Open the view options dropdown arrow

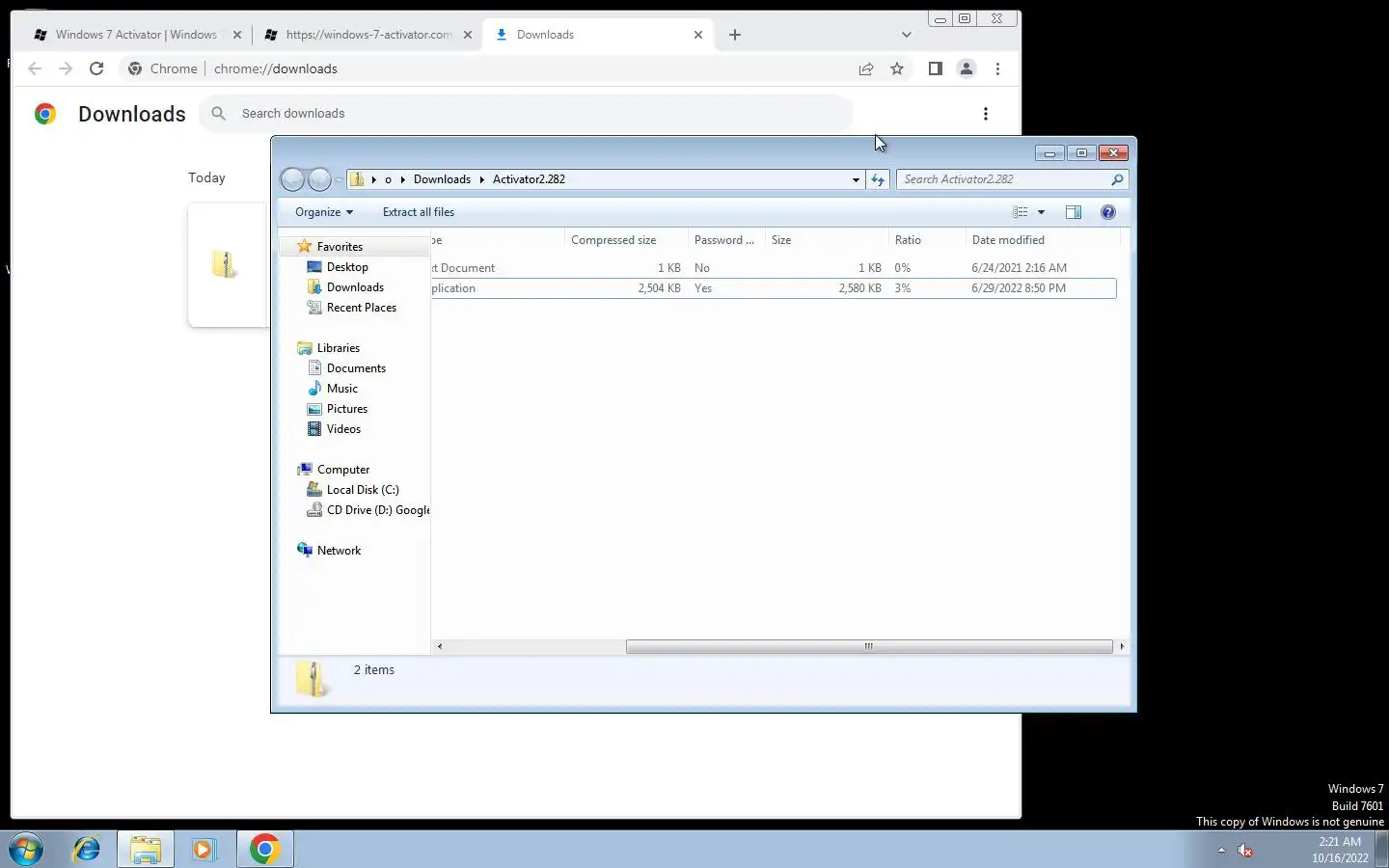point(1041,212)
